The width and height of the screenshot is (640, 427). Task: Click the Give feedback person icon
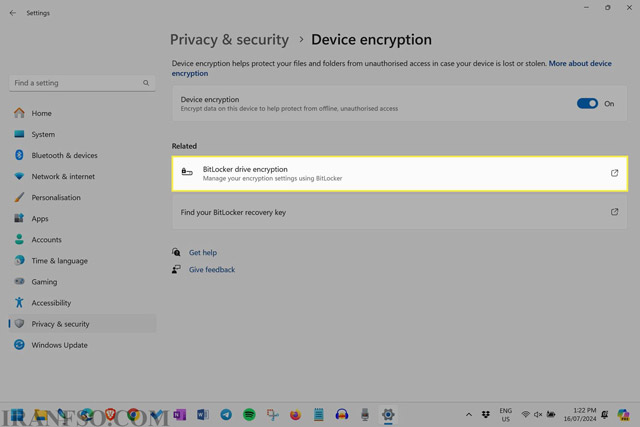176,269
